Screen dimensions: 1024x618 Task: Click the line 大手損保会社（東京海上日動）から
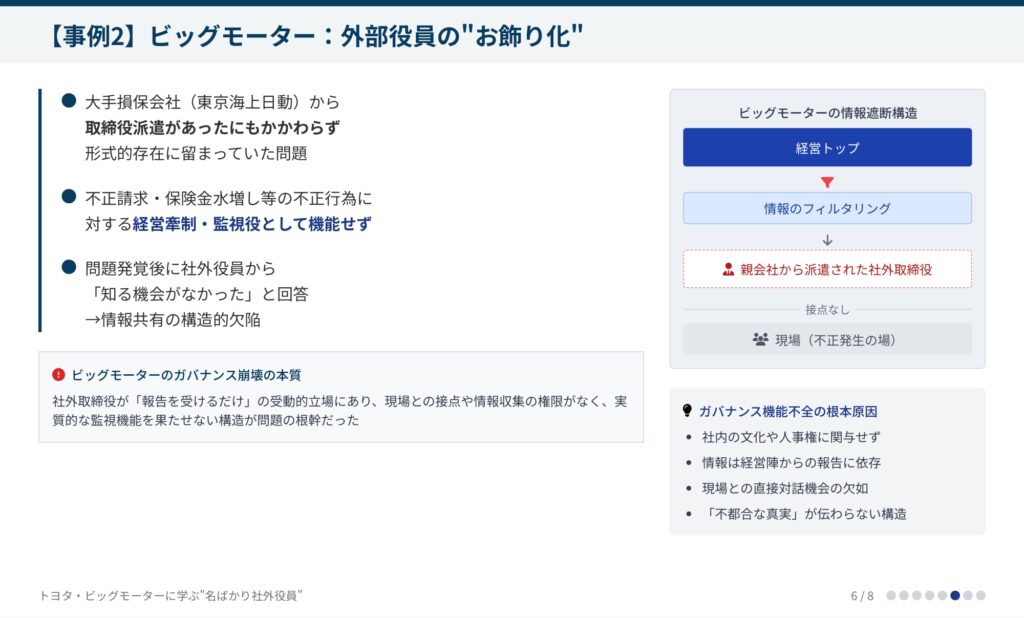[212, 102]
